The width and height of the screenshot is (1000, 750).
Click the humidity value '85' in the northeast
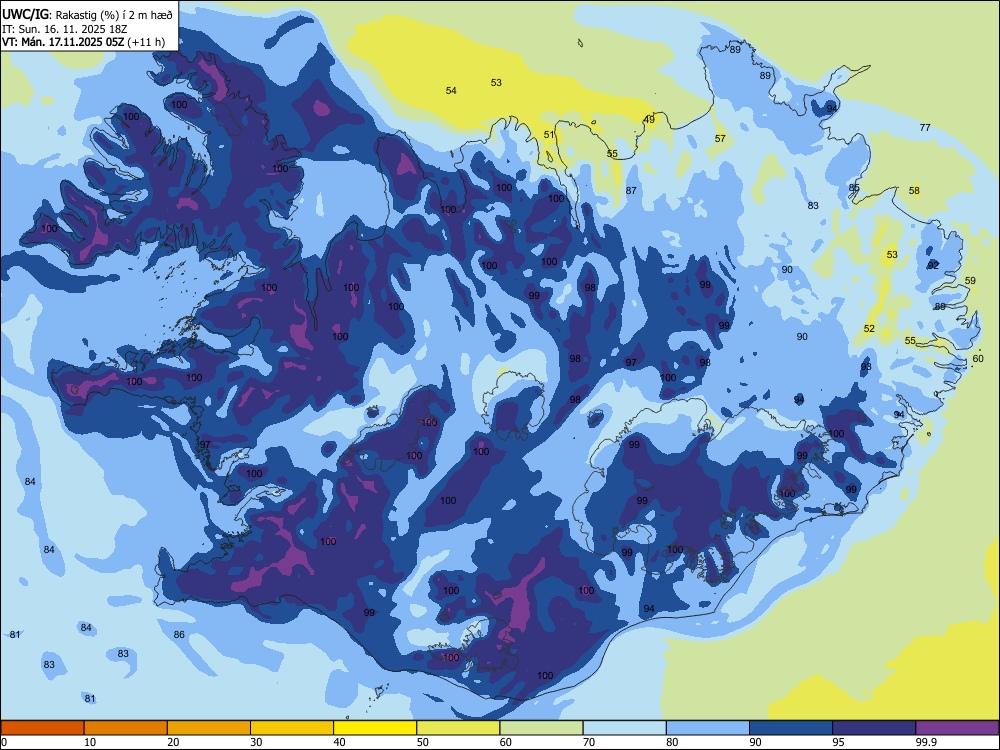[854, 188]
